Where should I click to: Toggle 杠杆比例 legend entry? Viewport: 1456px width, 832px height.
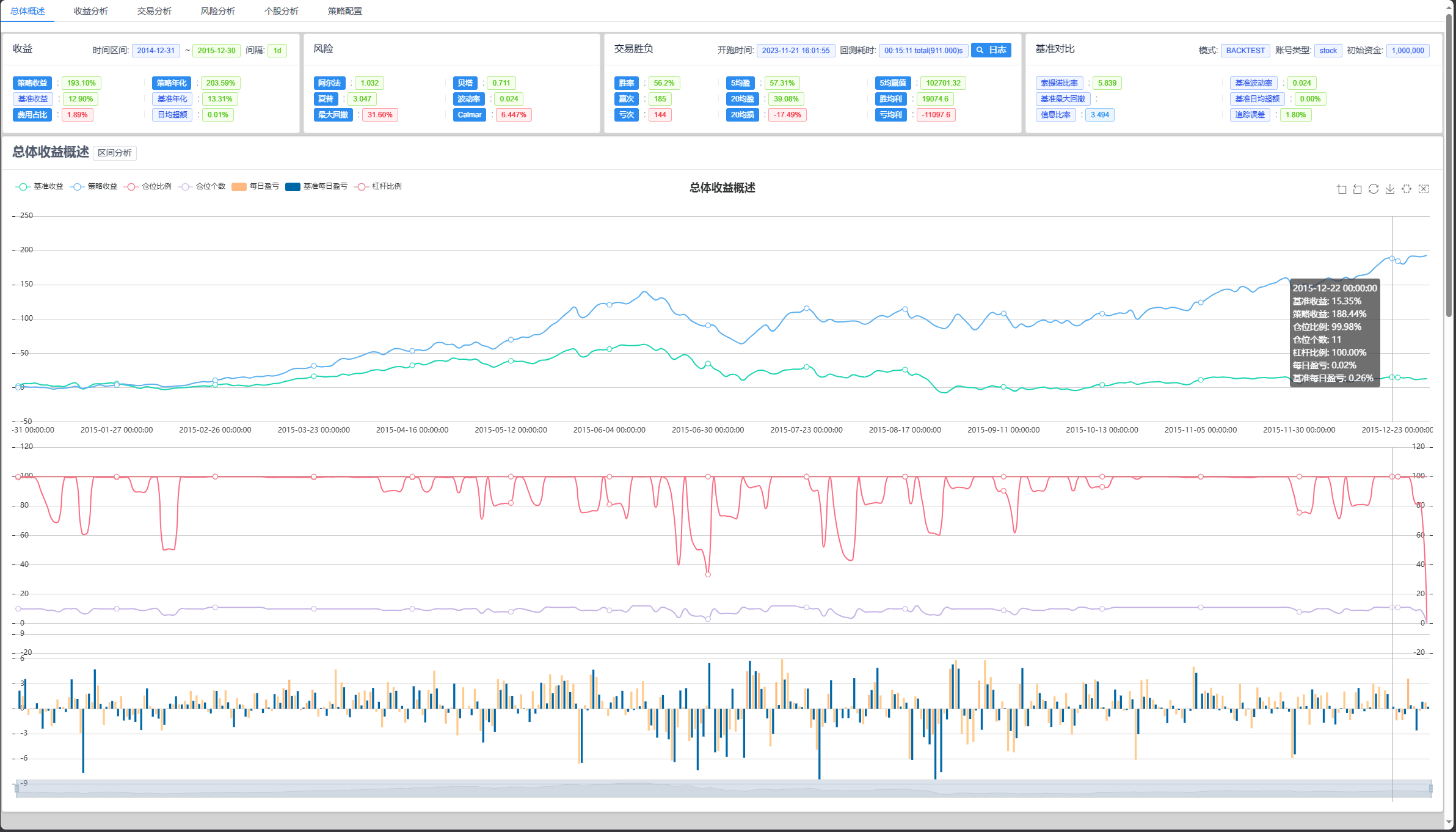[x=379, y=186]
